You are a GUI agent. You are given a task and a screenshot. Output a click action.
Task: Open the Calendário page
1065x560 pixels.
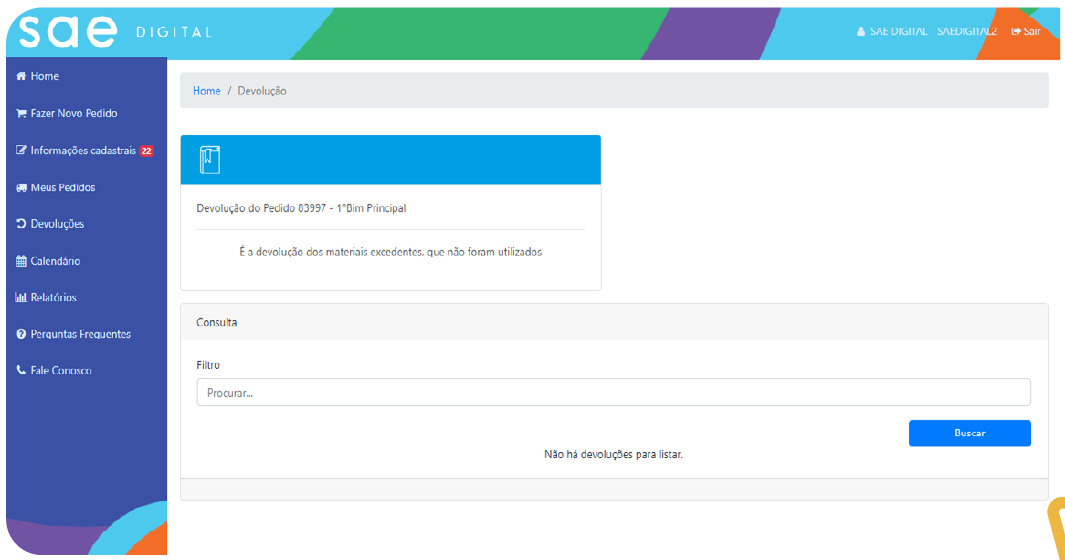(55, 261)
